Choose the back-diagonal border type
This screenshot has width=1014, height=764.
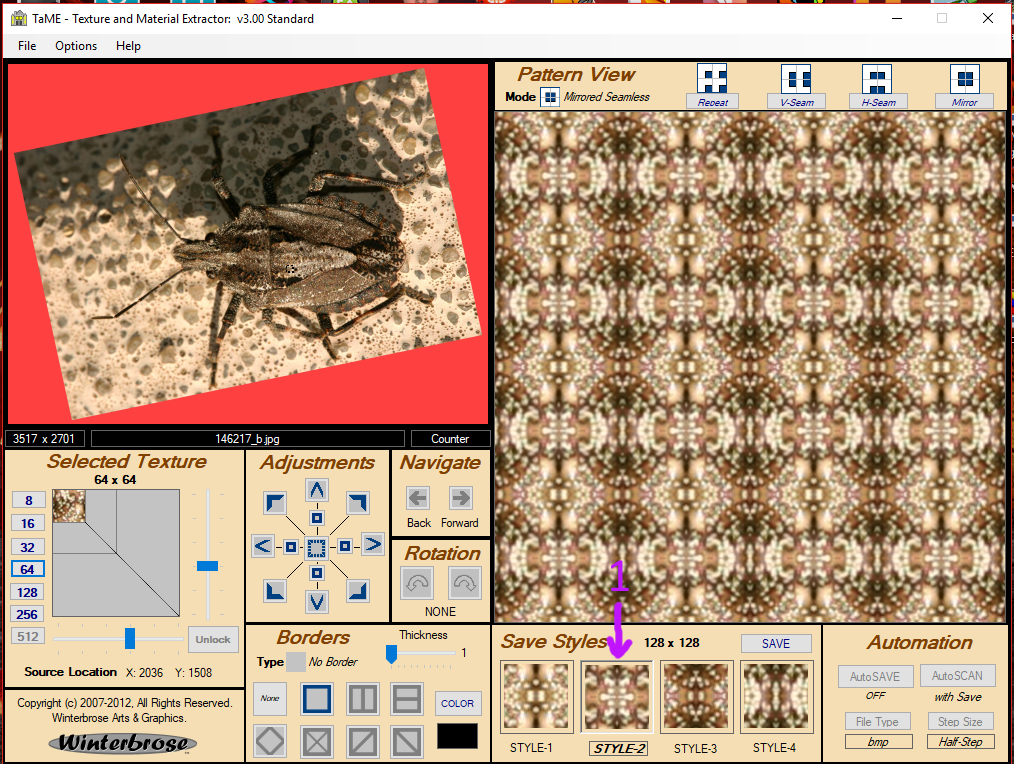[x=407, y=741]
